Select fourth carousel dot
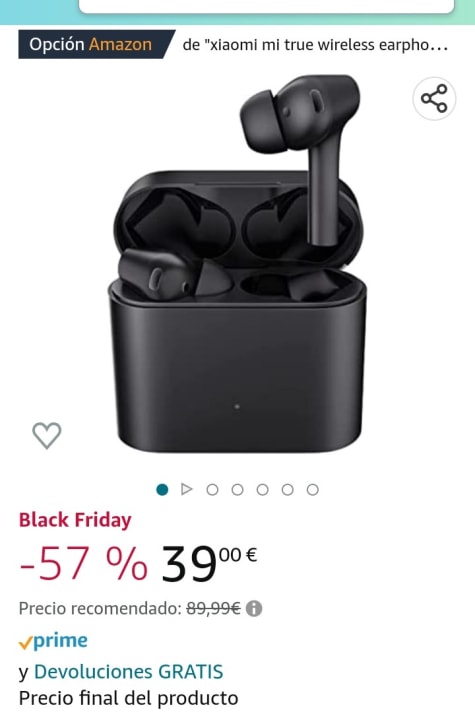The height and width of the screenshot is (720, 475). [238, 489]
